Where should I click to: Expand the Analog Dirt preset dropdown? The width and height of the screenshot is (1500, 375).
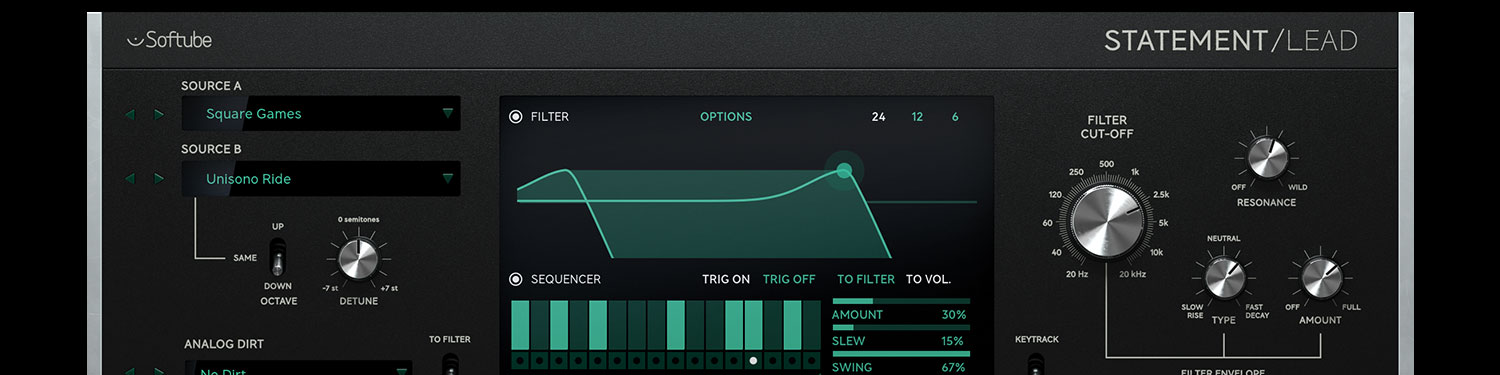[300, 370]
